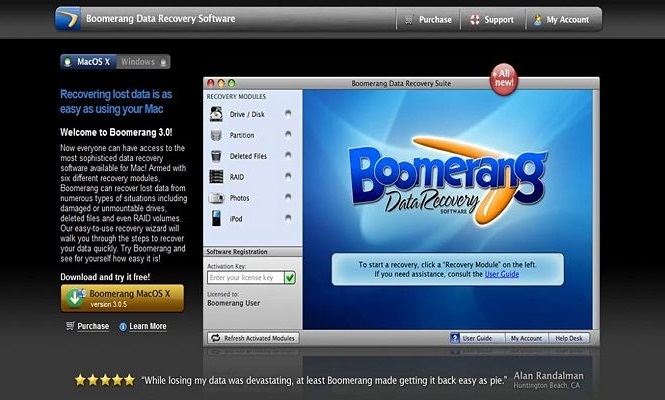This screenshot has height=400, width=665.
Task: Click the Photos label text
Action: [x=239, y=198]
